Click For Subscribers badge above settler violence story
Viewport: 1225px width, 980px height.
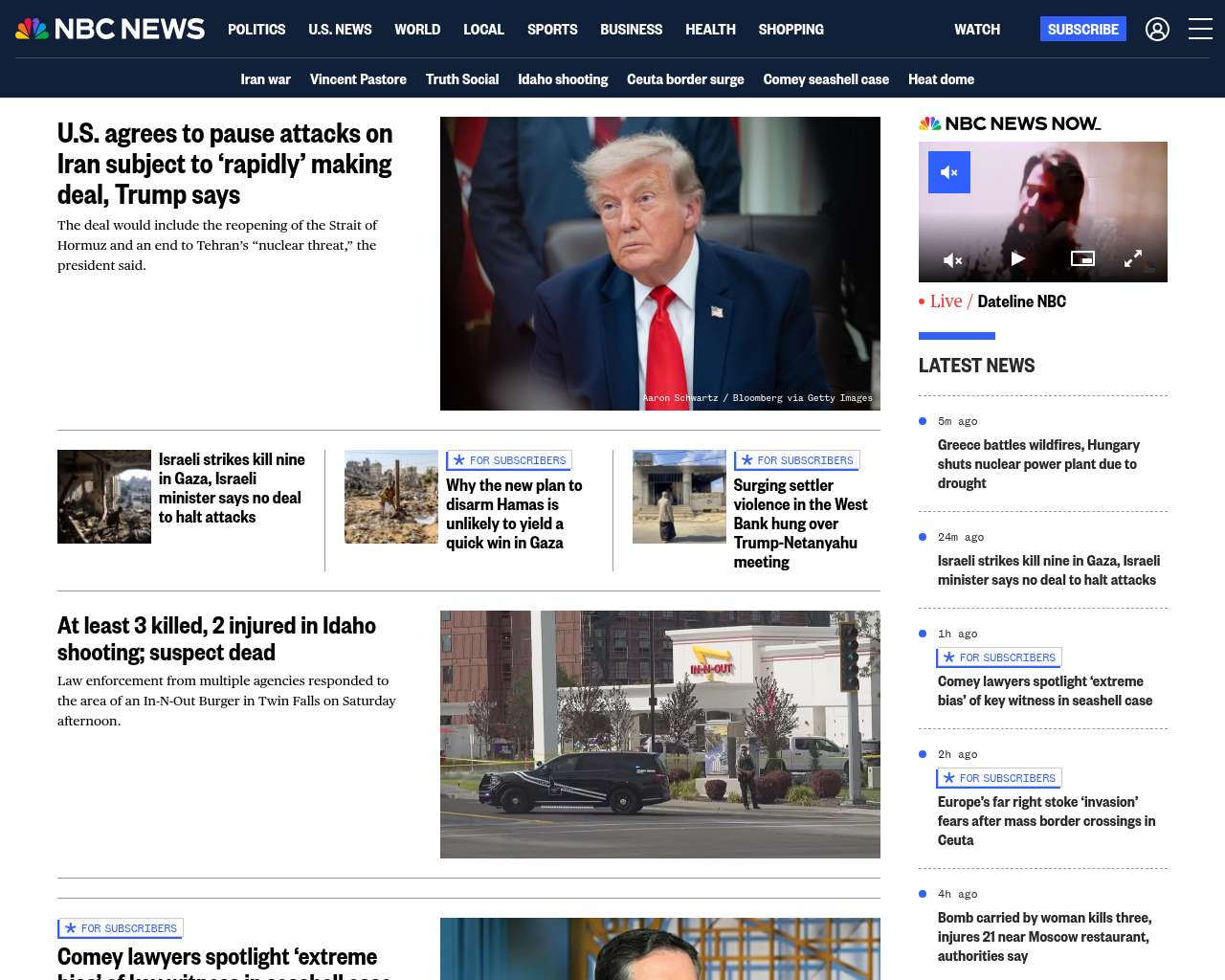click(797, 460)
